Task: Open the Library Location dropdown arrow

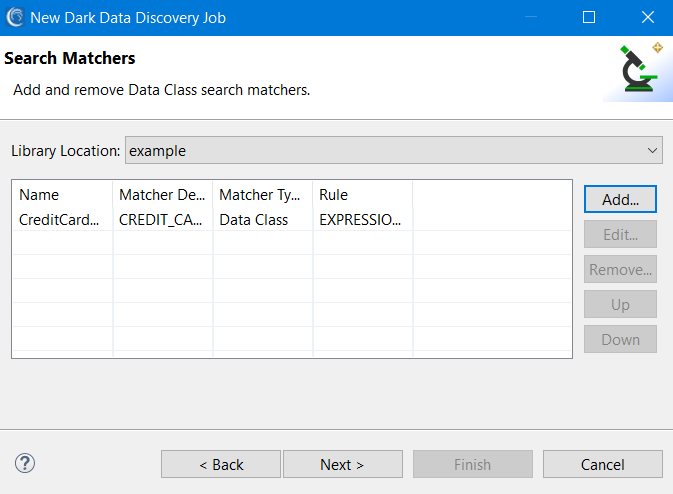Action: [652, 151]
